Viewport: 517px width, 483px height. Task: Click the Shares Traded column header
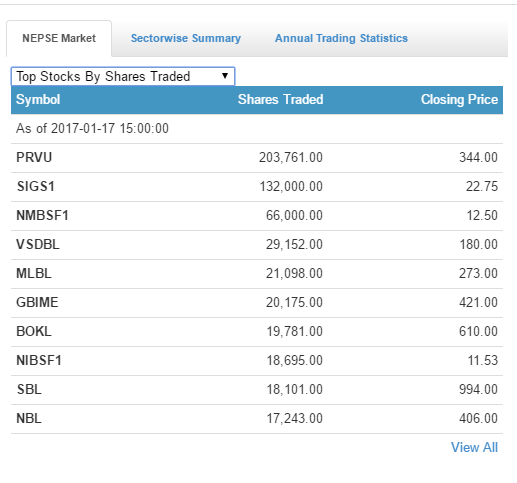tap(280, 99)
